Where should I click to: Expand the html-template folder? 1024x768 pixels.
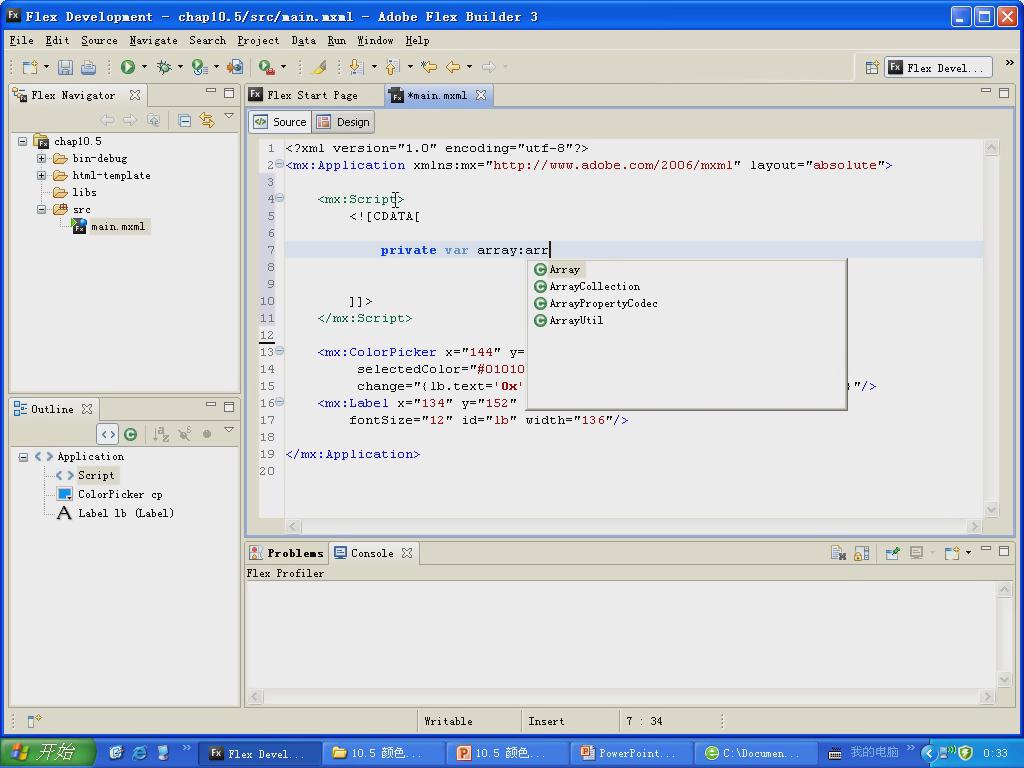point(41,175)
